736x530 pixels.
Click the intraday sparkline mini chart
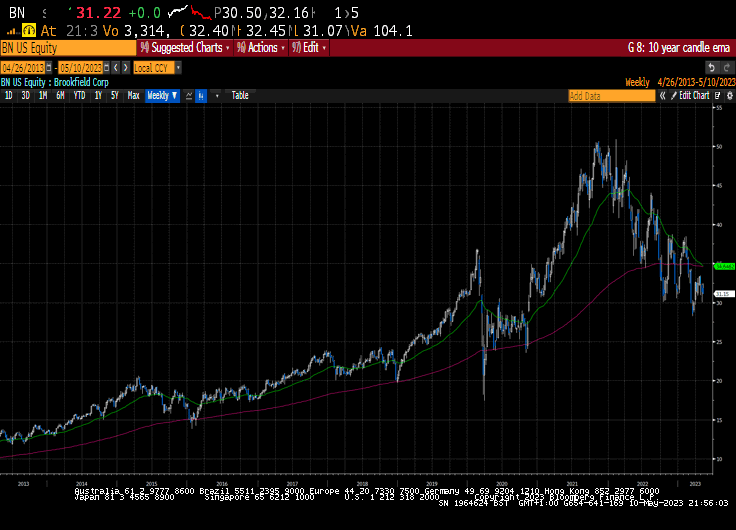pyautogui.click(x=190, y=12)
